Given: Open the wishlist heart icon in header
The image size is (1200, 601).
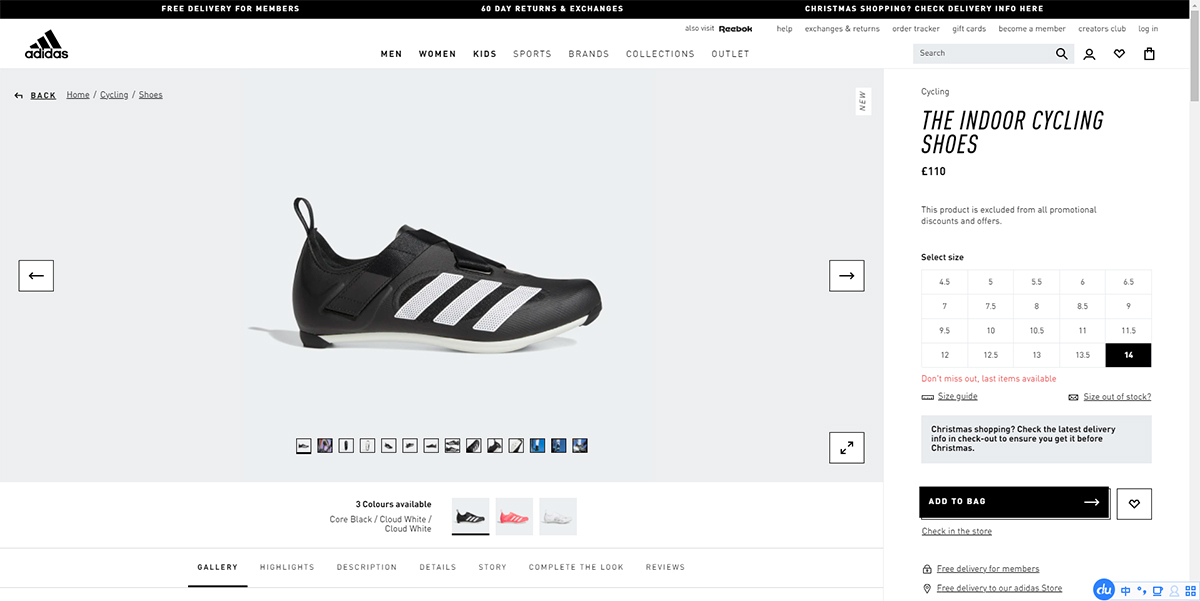Looking at the screenshot, I should point(1119,54).
